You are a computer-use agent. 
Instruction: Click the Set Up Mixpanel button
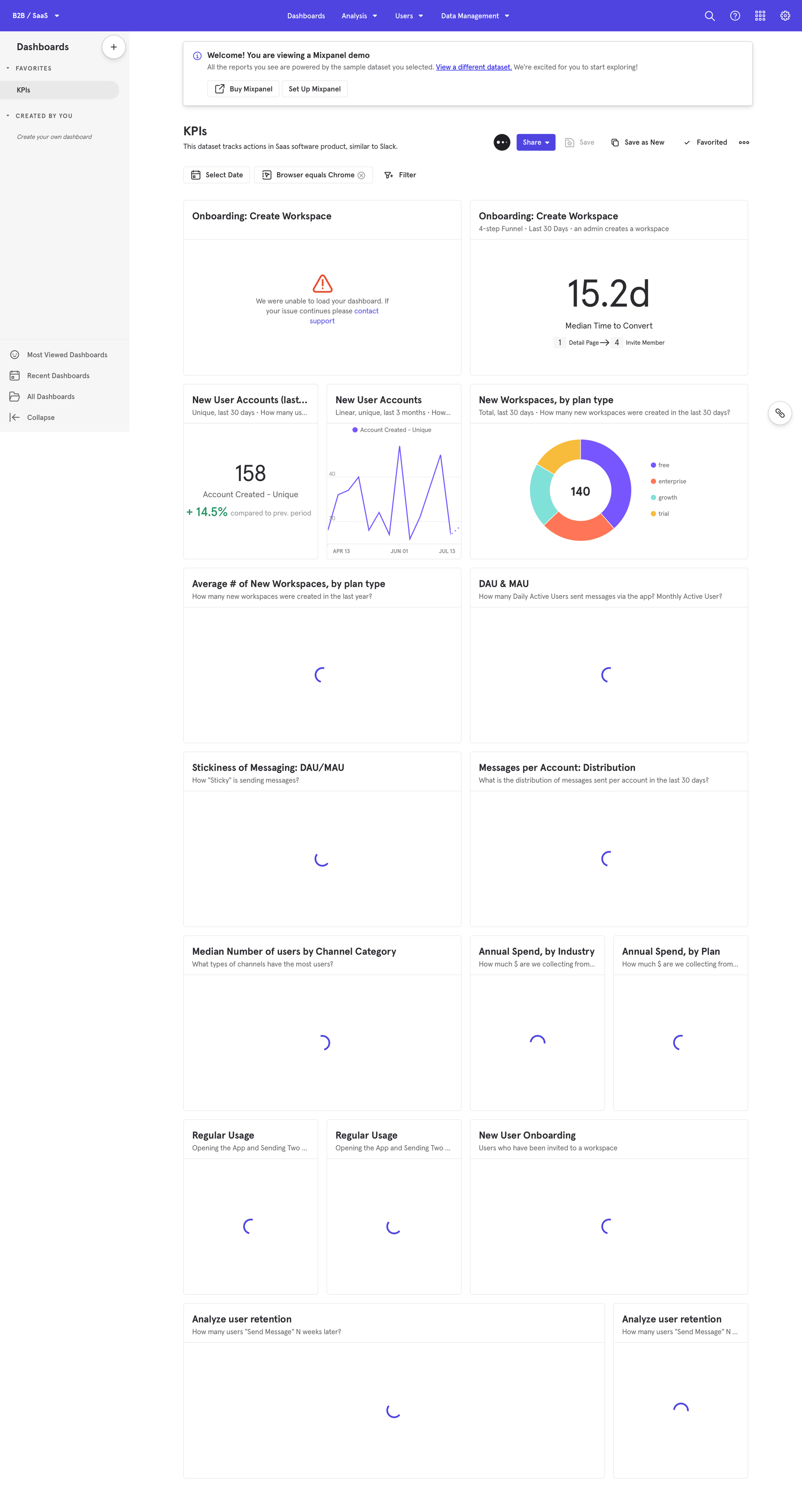[x=315, y=89]
